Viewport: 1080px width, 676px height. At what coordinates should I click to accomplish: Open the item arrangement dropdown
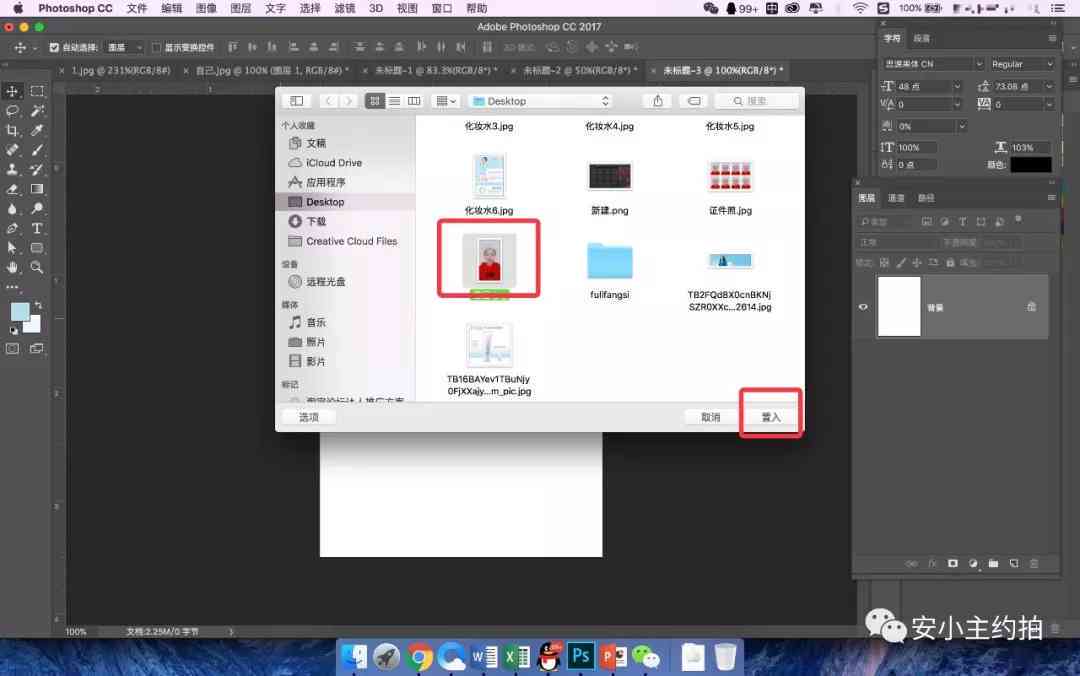[x=446, y=101]
